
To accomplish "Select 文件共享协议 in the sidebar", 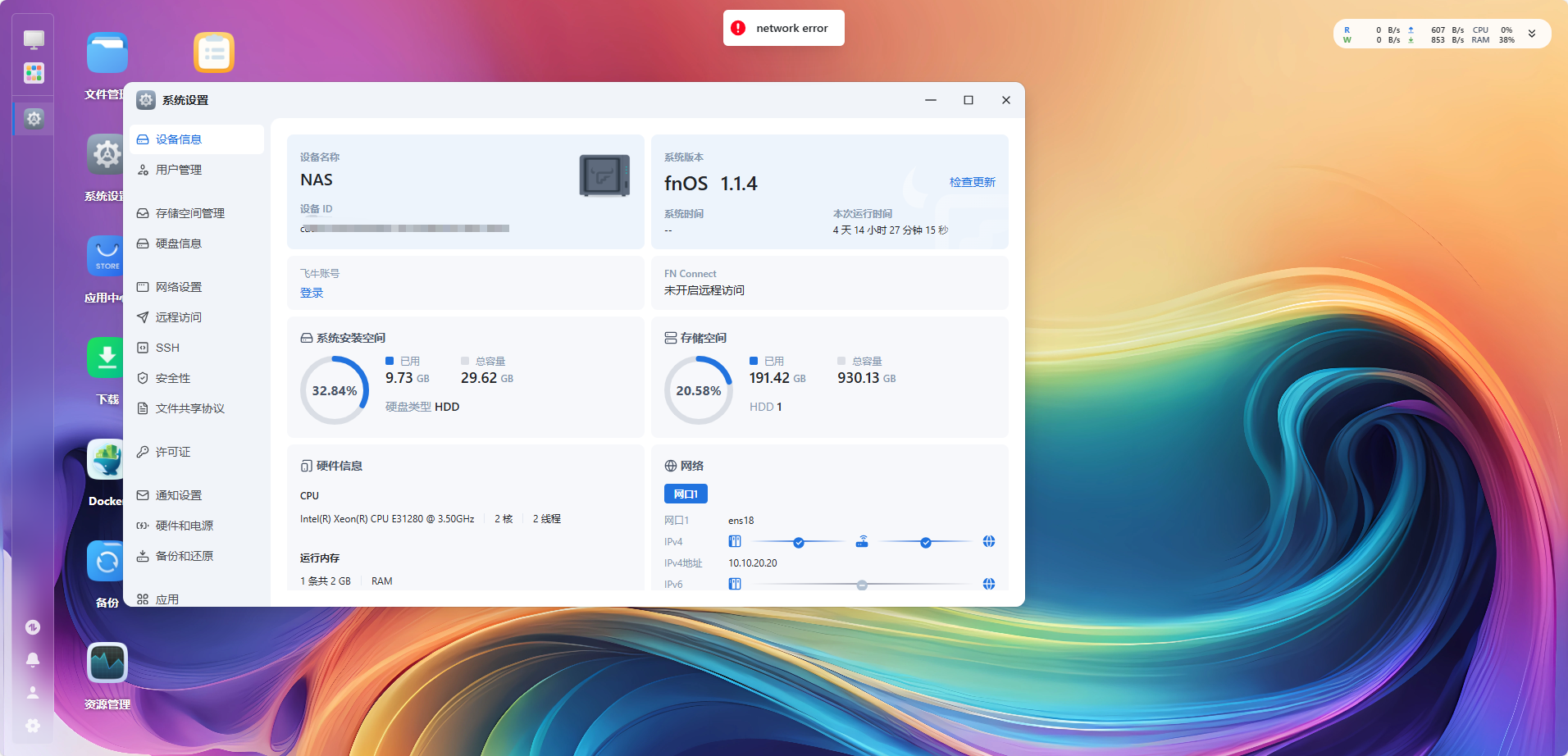I will pos(197,408).
